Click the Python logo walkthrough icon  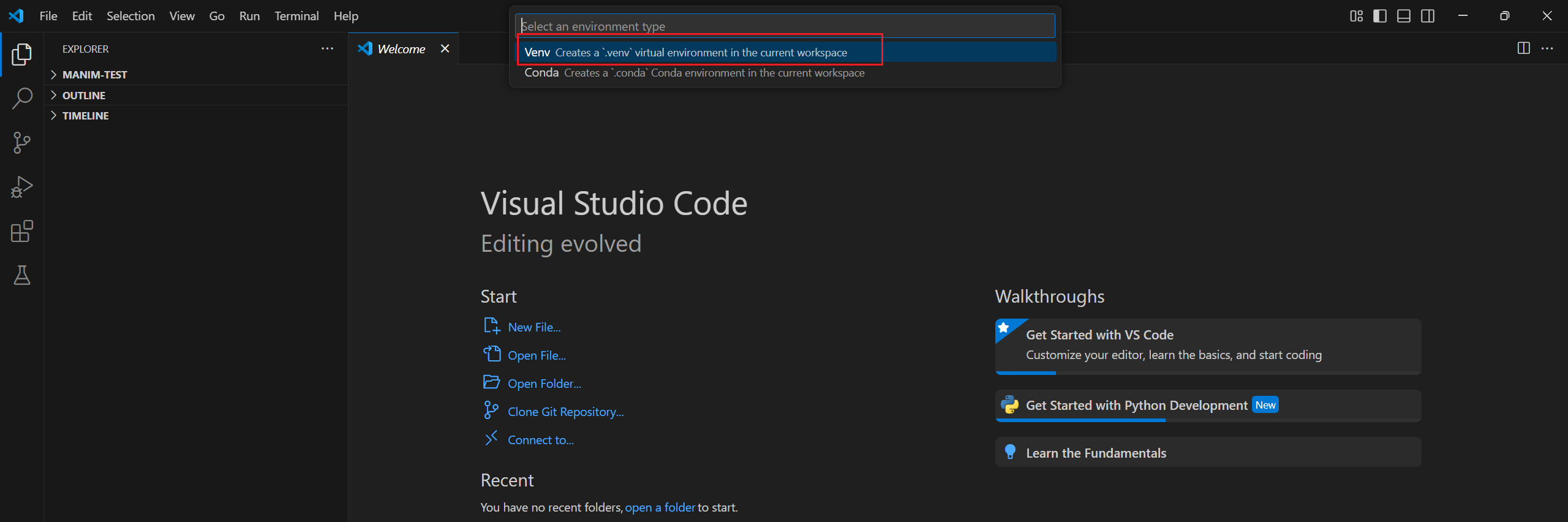[x=1009, y=405]
